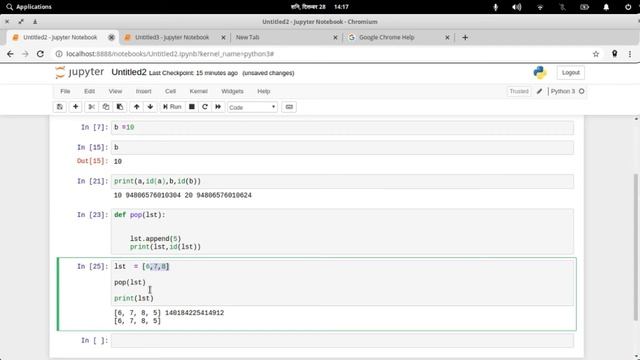Open the Kernel menu
This screenshot has height=360, width=640.
click(198, 91)
